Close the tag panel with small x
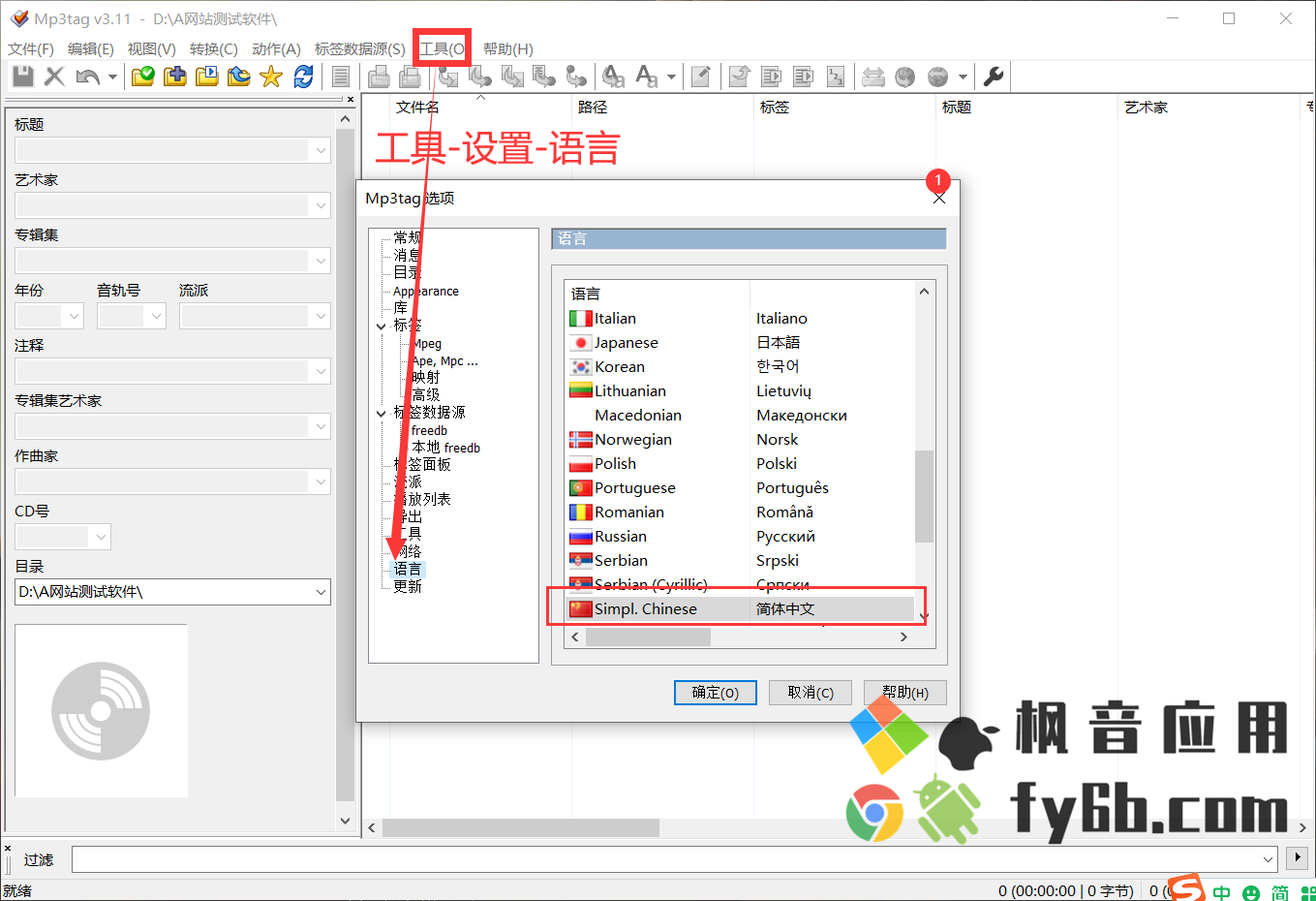 click(351, 99)
